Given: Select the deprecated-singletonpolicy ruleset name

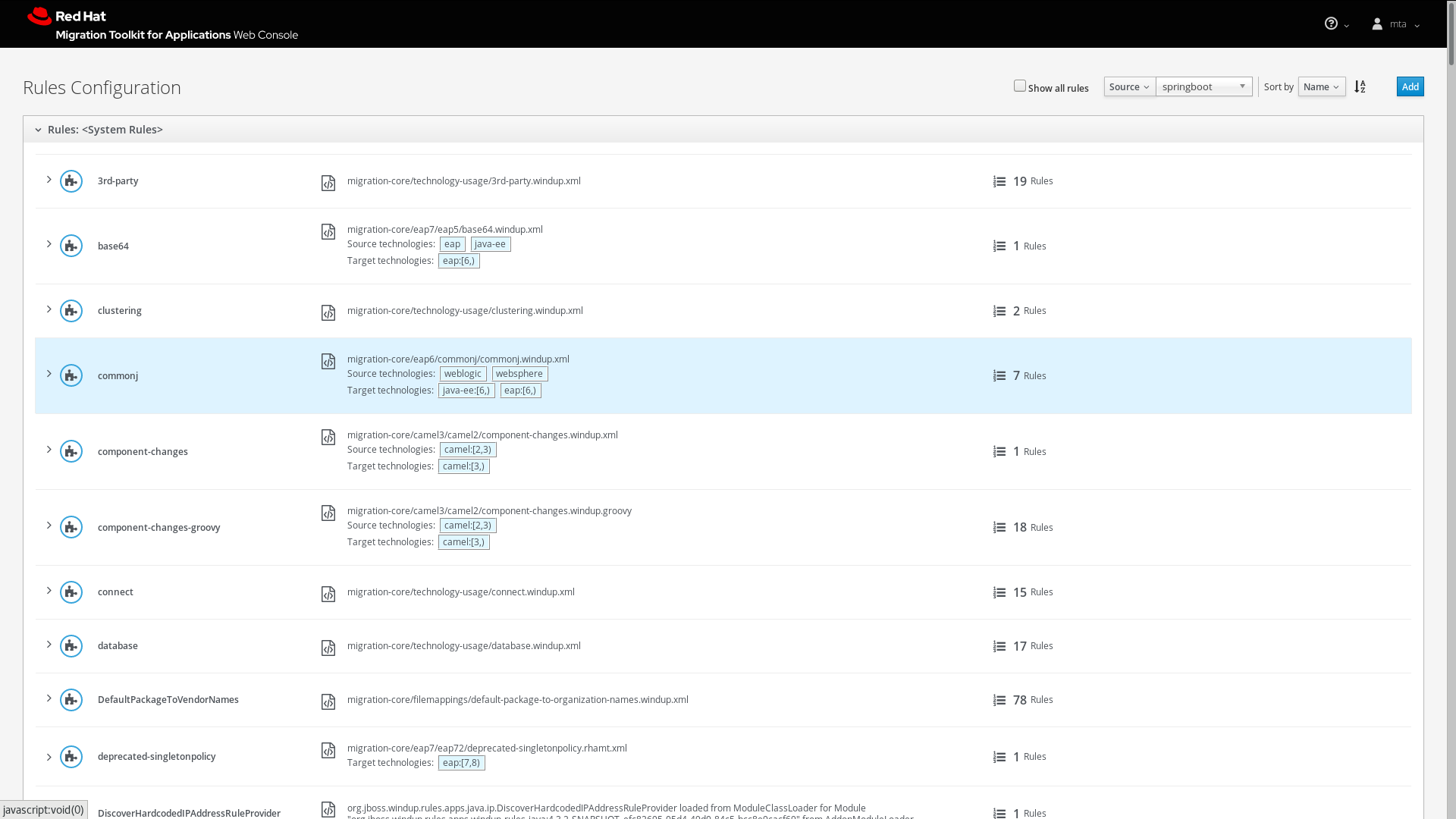Looking at the screenshot, I should (156, 756).
